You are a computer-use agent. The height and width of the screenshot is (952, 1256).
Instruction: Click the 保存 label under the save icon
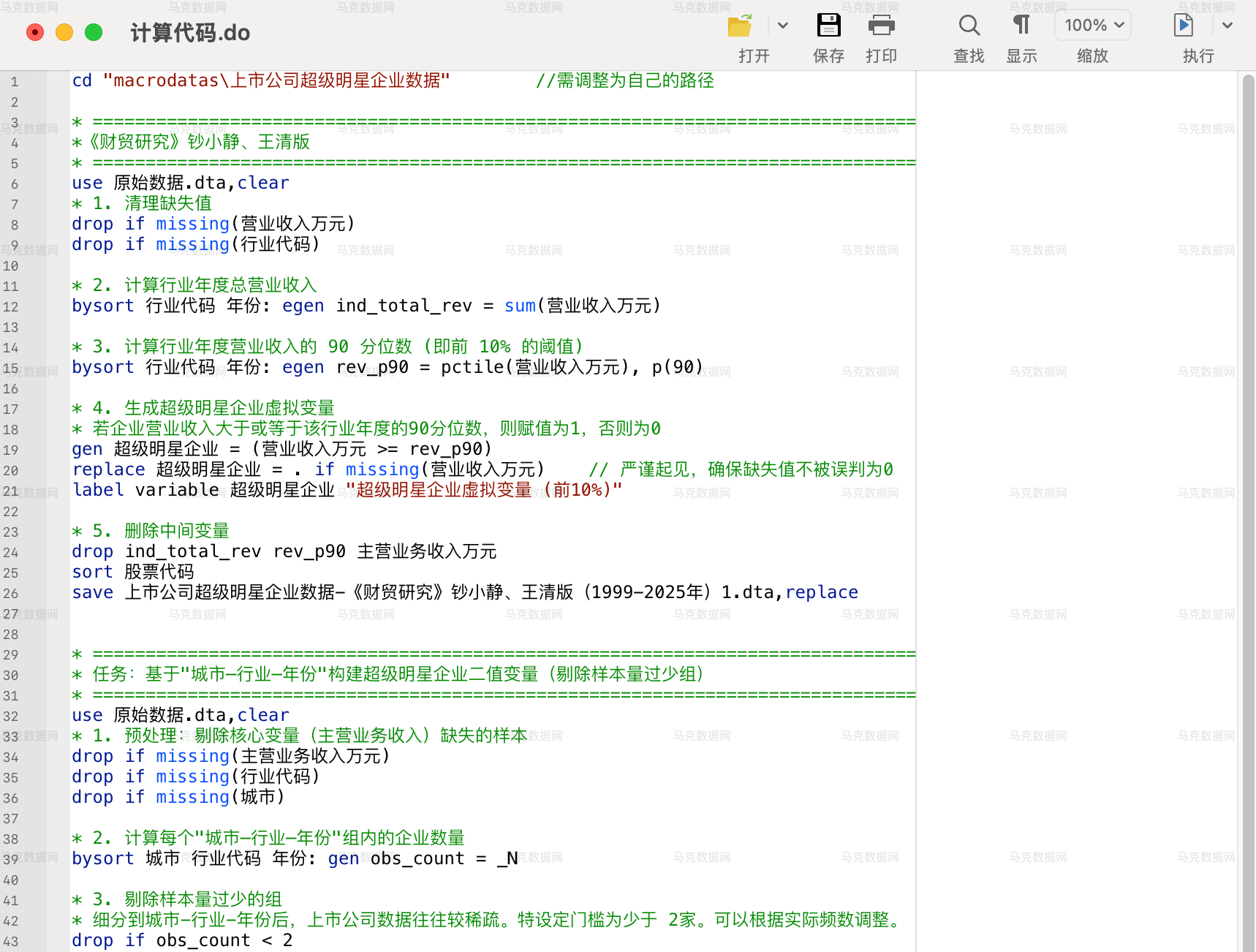[x=828, y=56]
